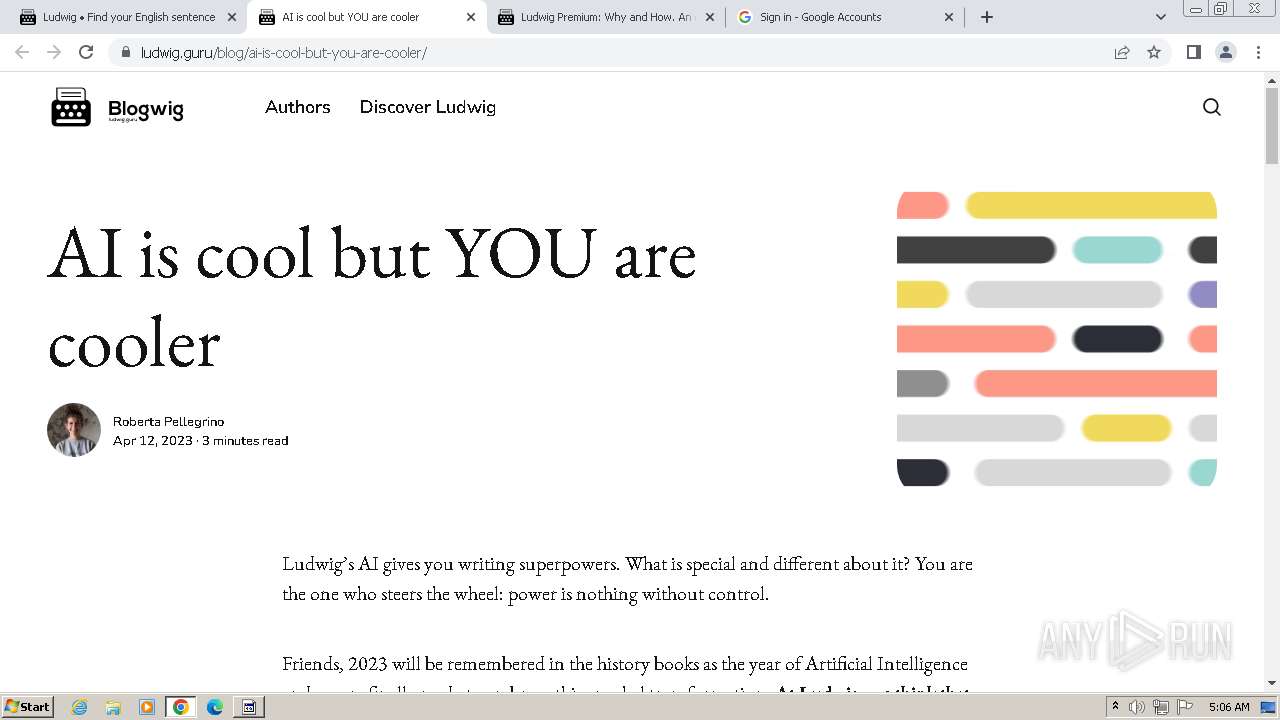Launch Internet Explorer from taskbar
The image size is (1280, 720).
80,707
